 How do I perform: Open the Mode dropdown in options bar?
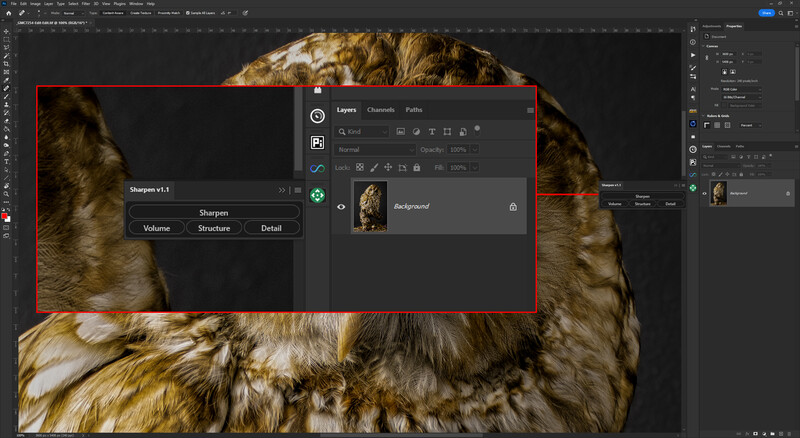pos(74,13)
